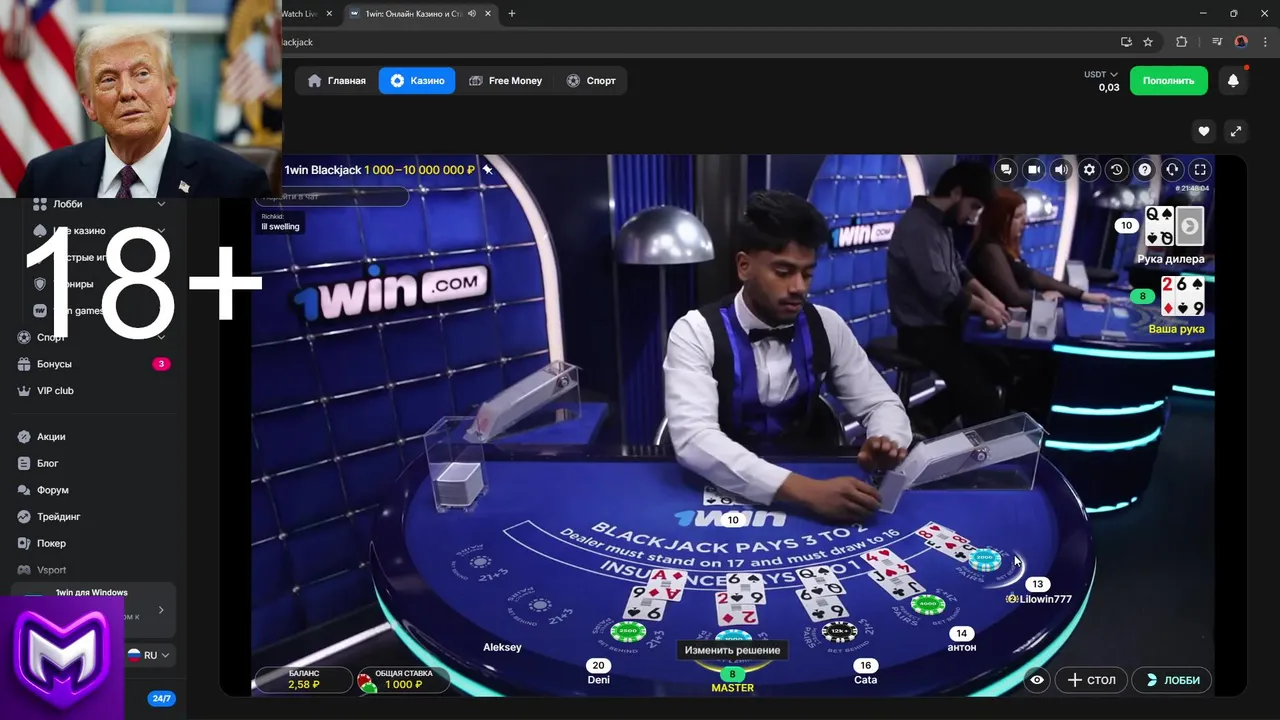This screenshot has height=720, width=1280.
Task: Open the RU language dropdown
Action: coord(149,656)
